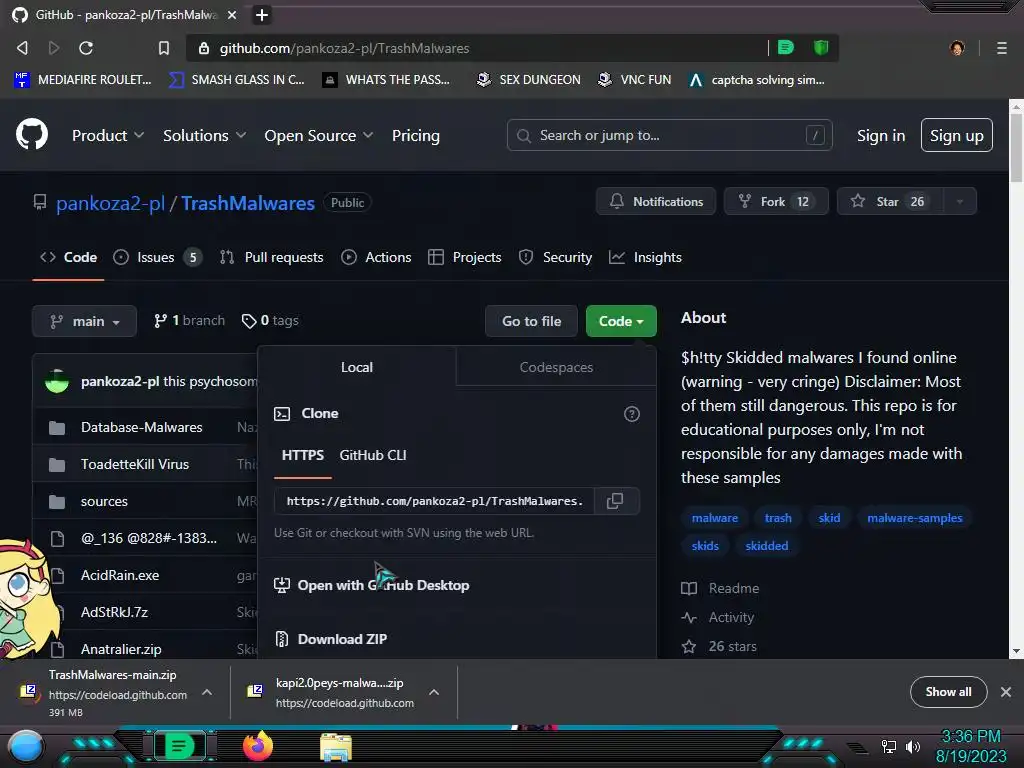
Task: Expand TrashMalwares-main.zip download options
Action: [x=206, y=692]
